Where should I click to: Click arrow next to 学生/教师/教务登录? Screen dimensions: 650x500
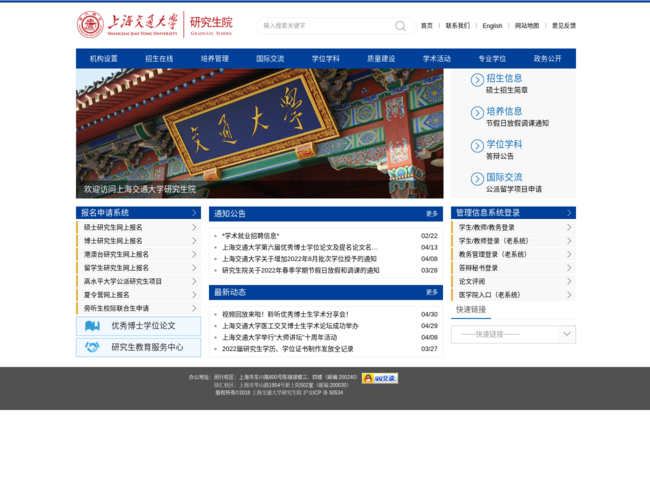pyautogui.click(x=569, y=227)
